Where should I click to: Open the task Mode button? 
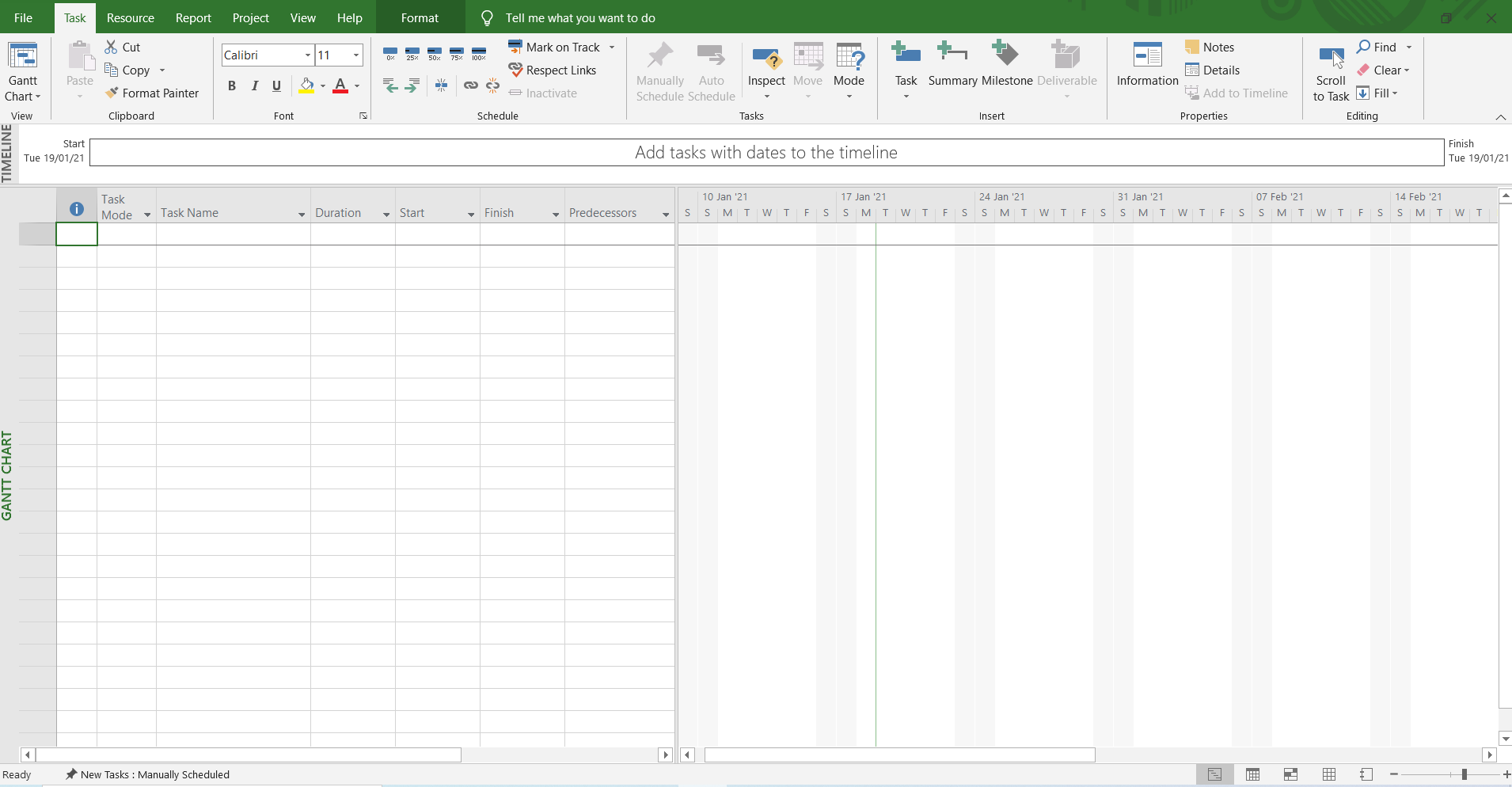[x=849, y=71]
